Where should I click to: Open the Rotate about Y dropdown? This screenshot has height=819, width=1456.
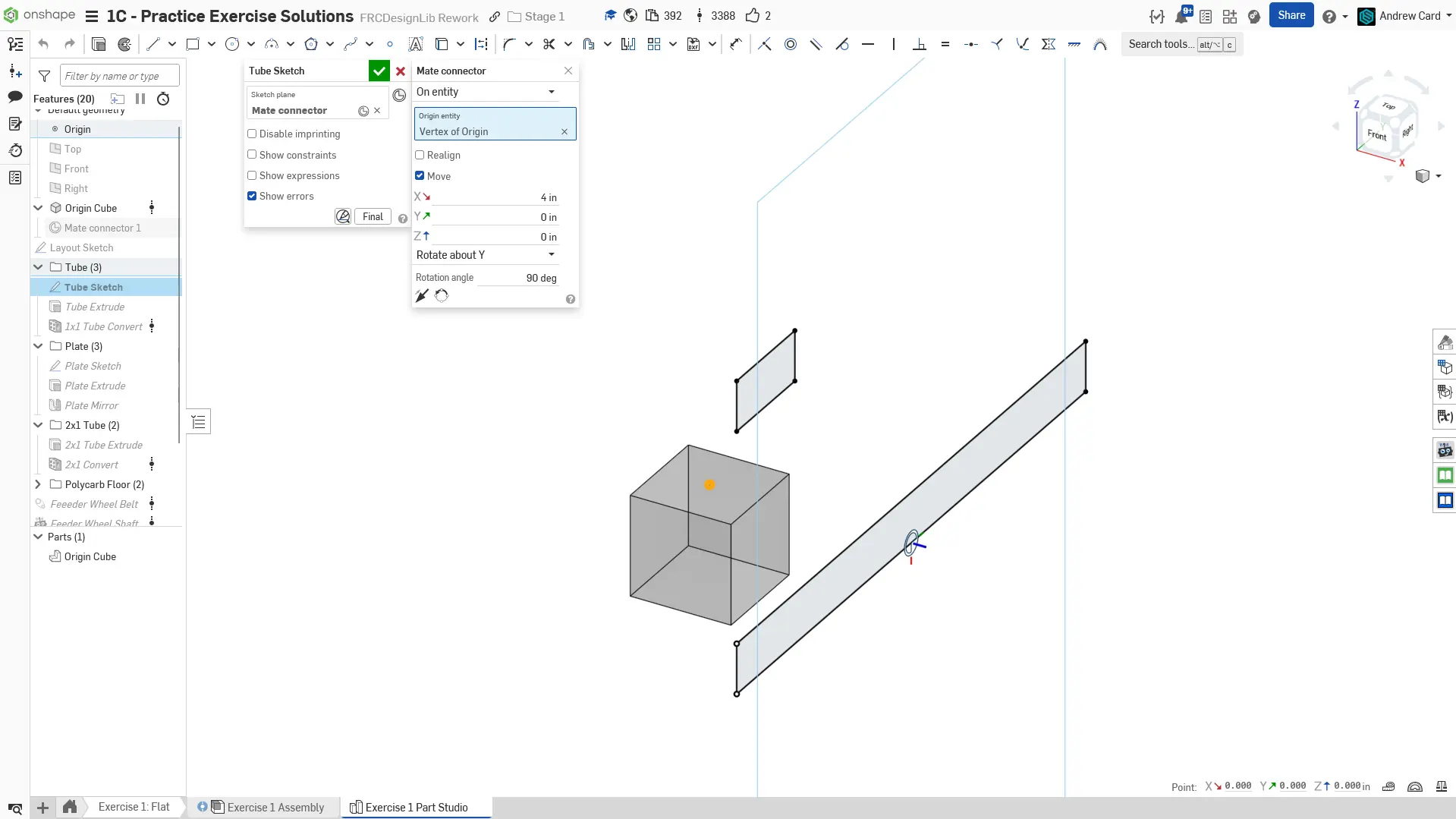coord(486,255)
